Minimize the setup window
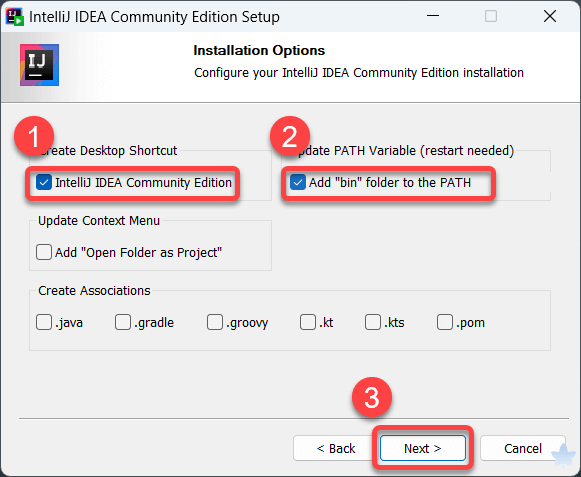Screen dimensions: 581x477 tap(433, 16)
